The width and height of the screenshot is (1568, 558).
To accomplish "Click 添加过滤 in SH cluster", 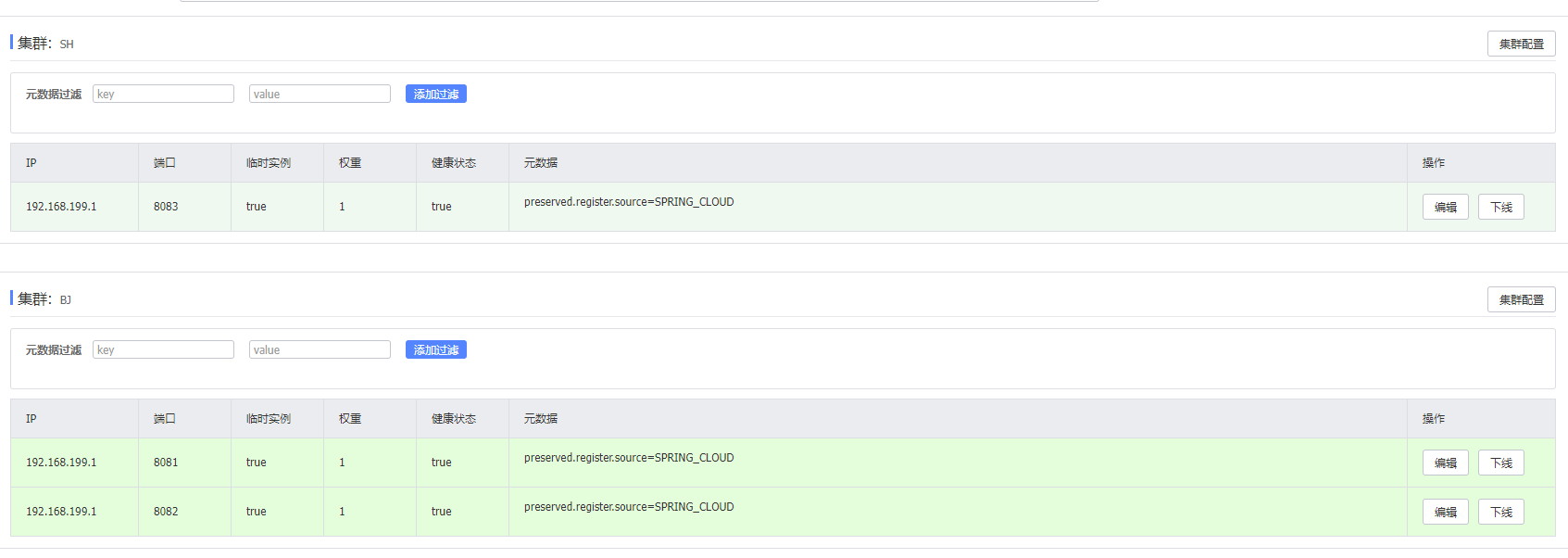I will (x=436, y=94).
